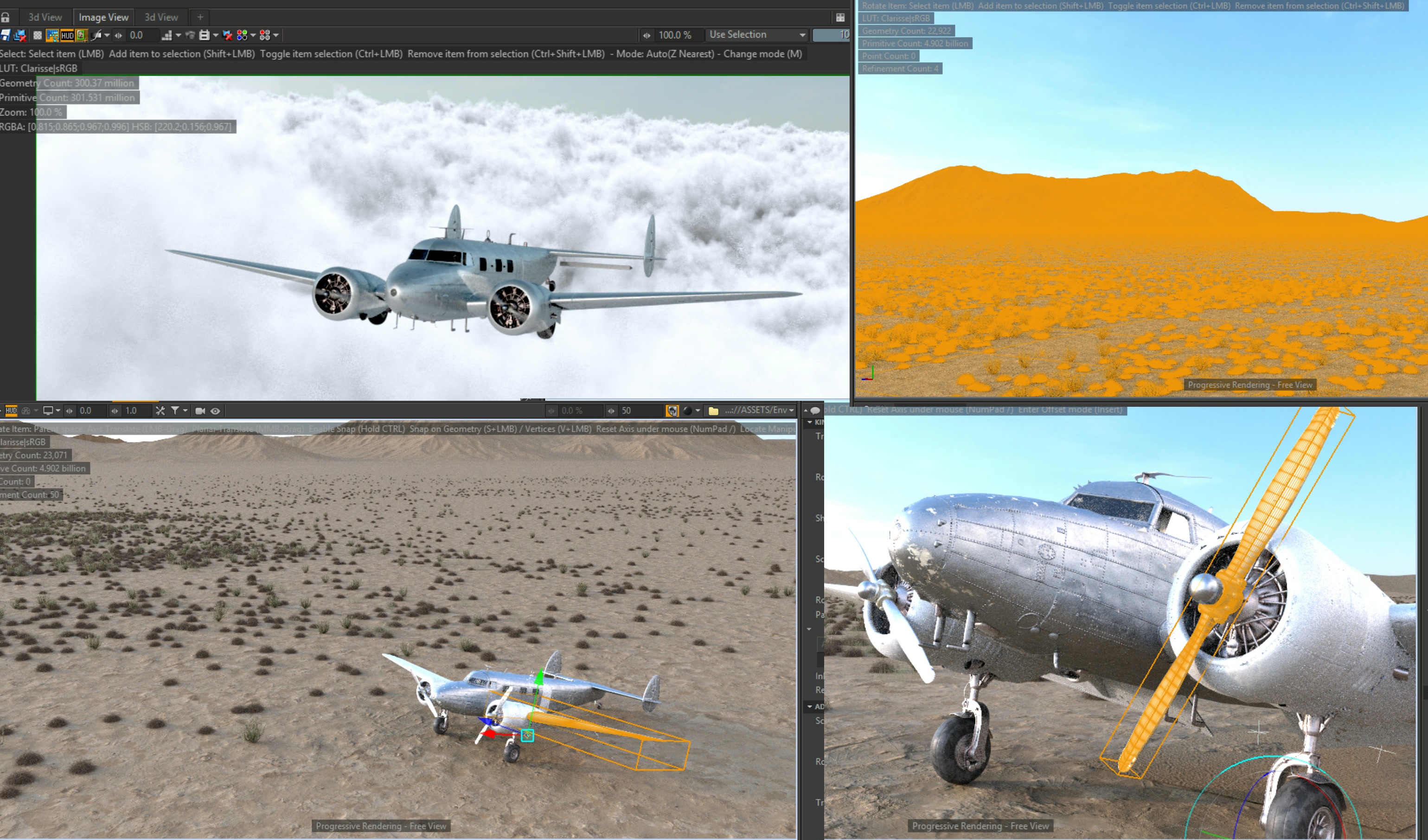
Task: Click the red axis arrow of the translate gizmo
Action: [x=488, y=735]
